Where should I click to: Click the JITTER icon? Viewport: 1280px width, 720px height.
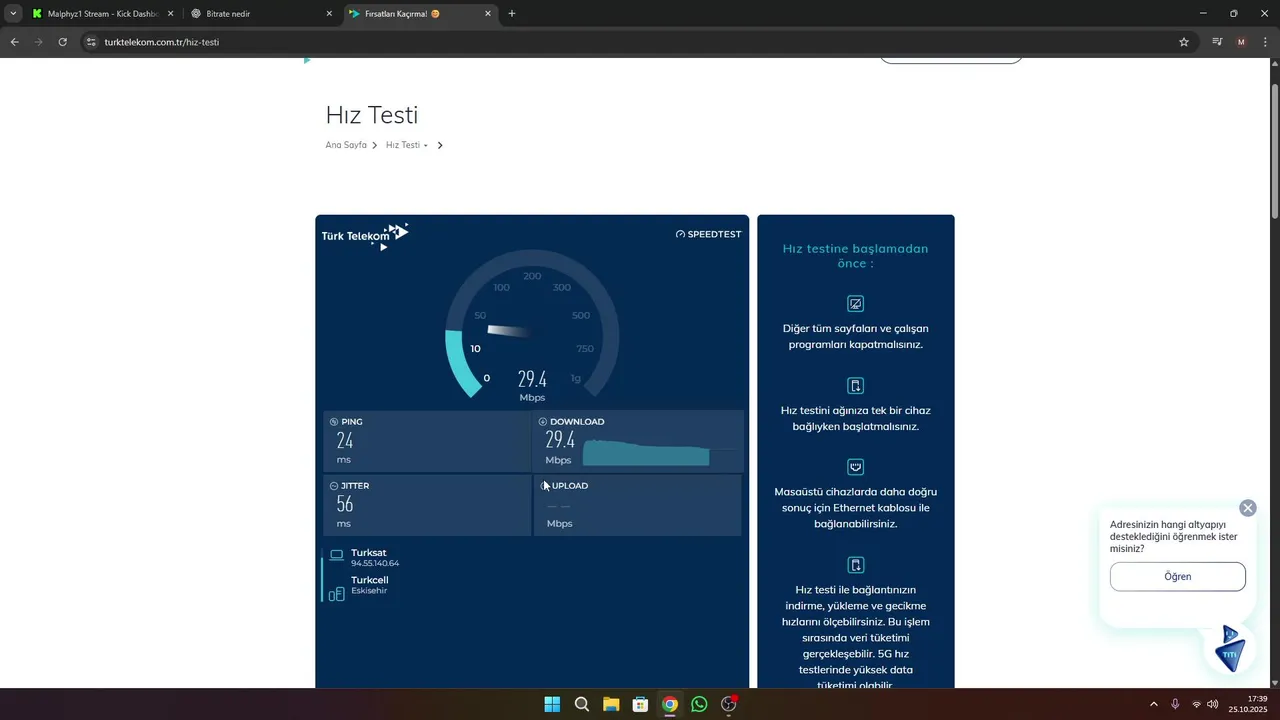coord(334,486)
